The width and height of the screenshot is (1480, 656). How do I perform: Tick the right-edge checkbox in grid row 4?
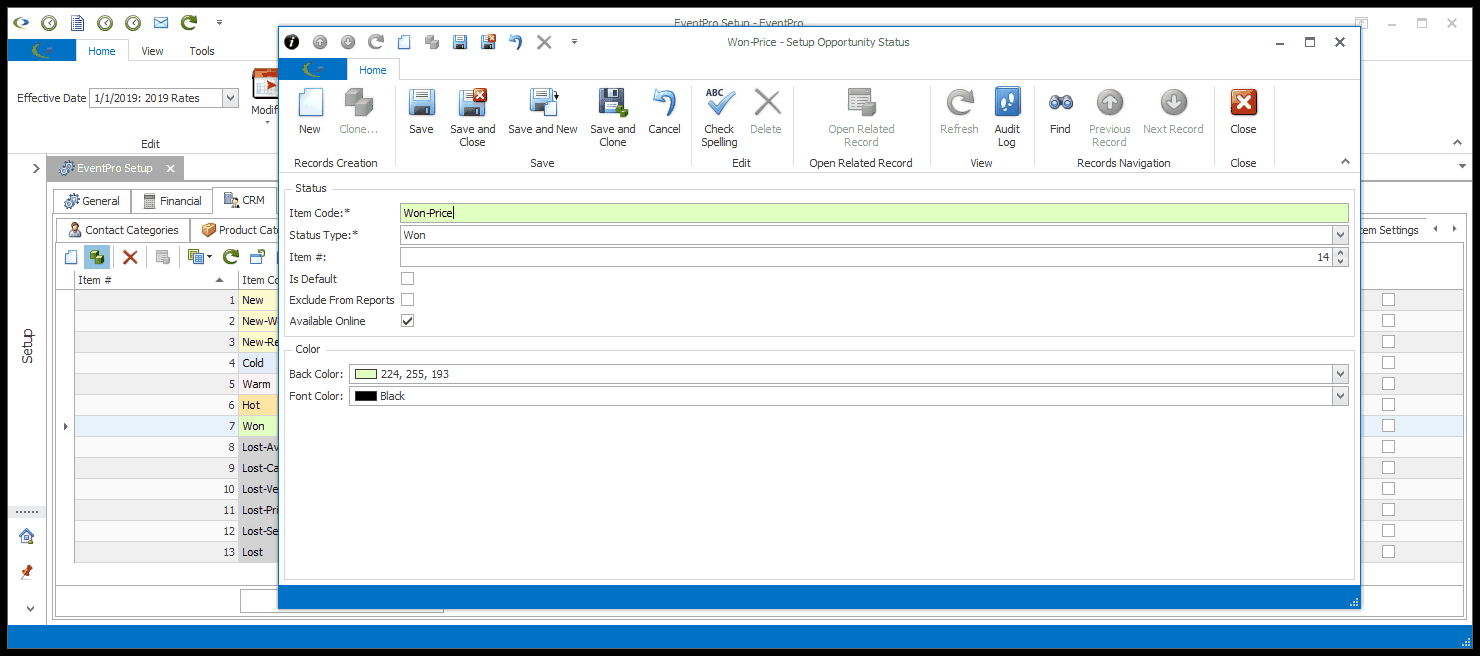[x=1388, y=363]
